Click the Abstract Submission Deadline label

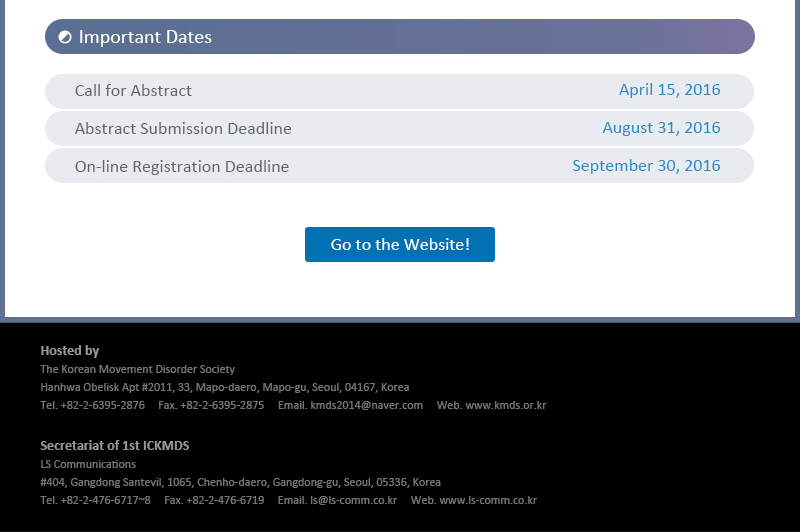[x=183, y=129]
